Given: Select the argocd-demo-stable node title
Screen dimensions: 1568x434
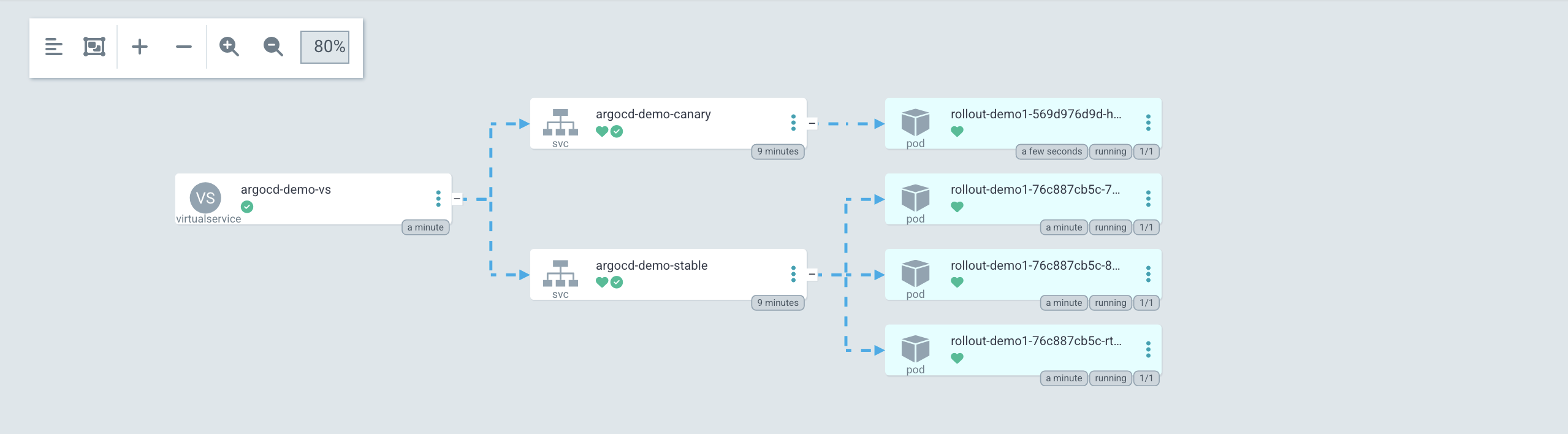Looking at the screenshot, I should (x=652, y=265).
